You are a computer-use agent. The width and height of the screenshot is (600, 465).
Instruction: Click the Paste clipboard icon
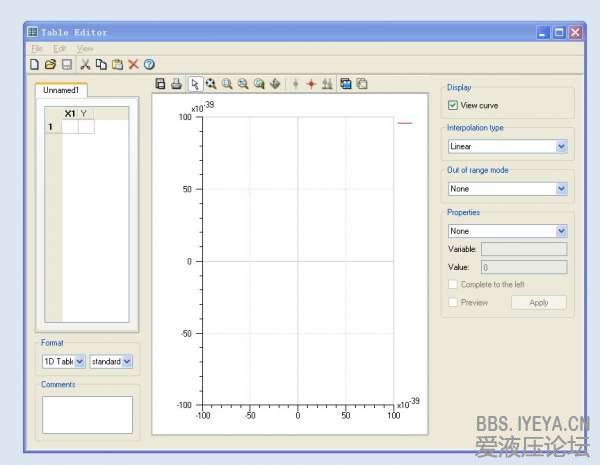tap(117, 64)
